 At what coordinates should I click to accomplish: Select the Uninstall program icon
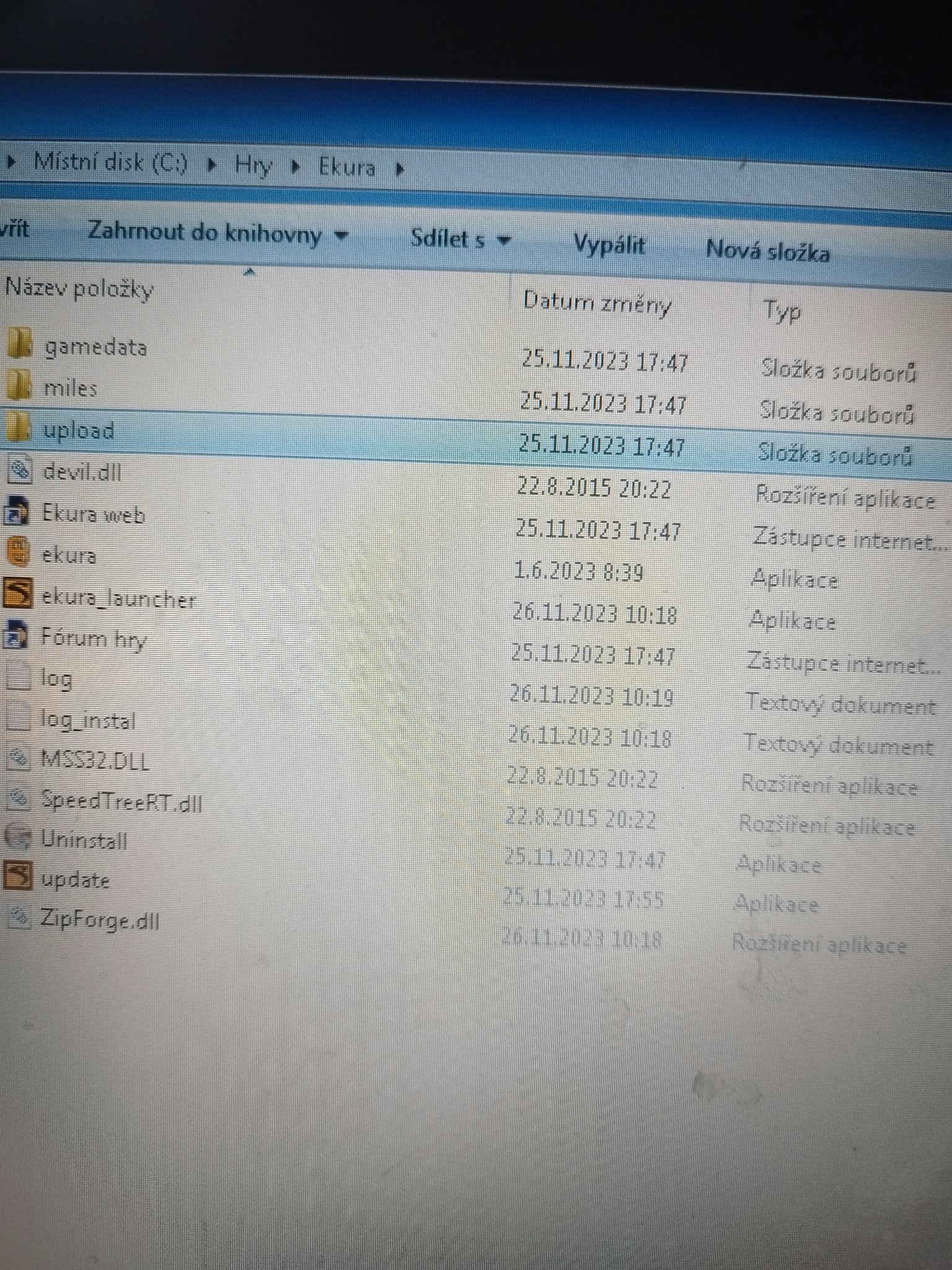click(16, 838)
